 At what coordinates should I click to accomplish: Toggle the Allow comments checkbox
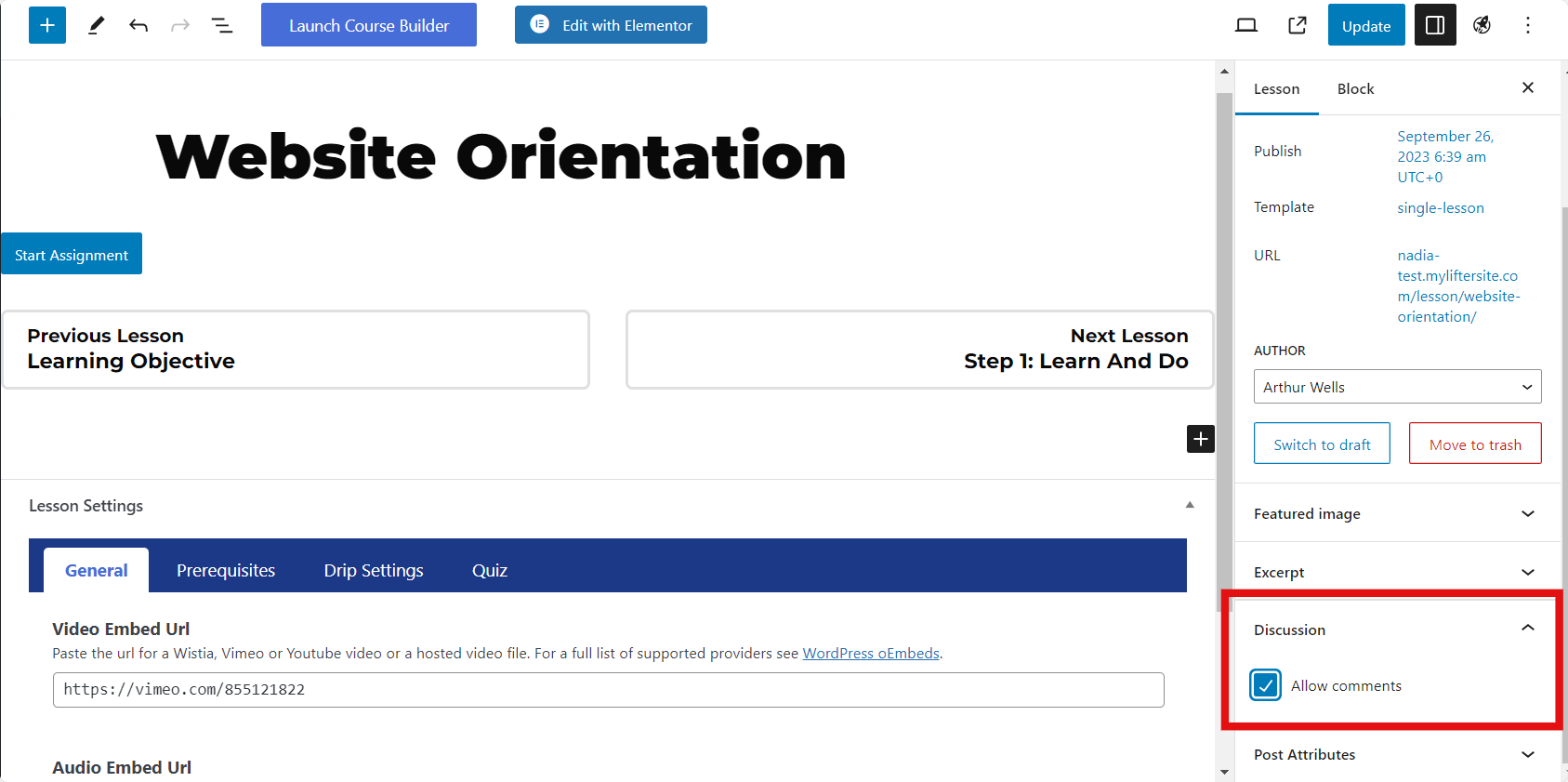pyautogui.click(x=1266, y=685)
